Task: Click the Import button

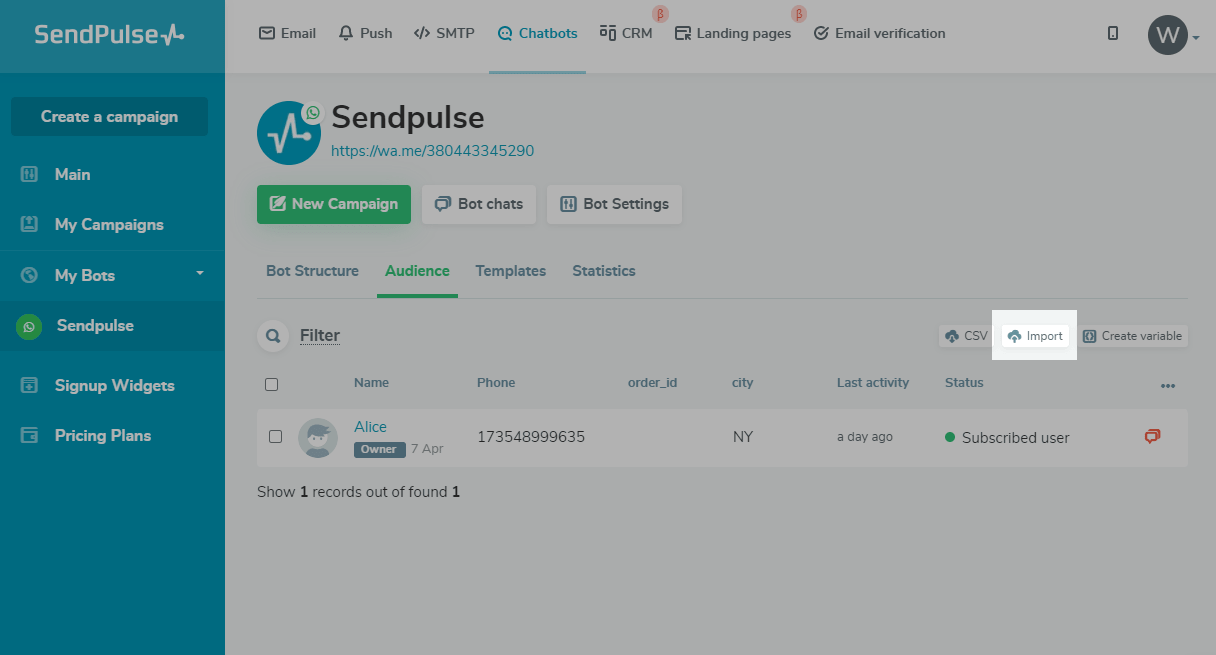Action: click(1035, 336)
